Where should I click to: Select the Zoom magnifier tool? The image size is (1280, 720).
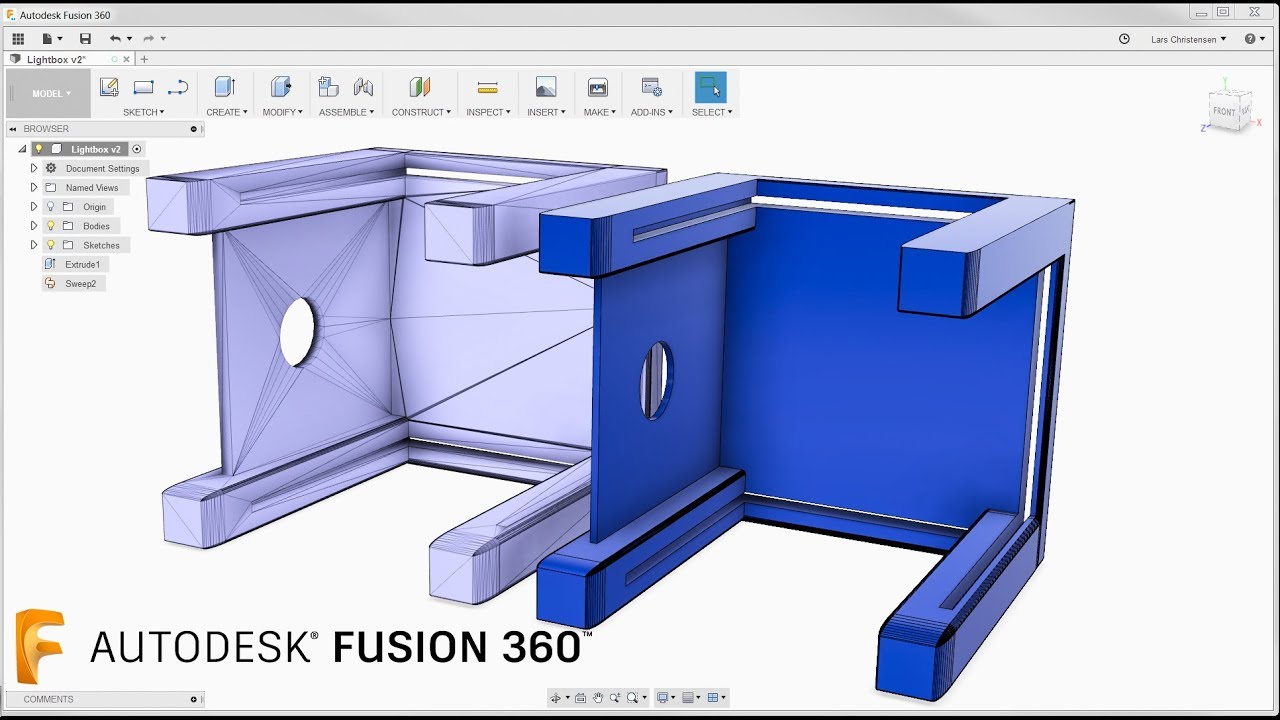click(x=615, y=697)
